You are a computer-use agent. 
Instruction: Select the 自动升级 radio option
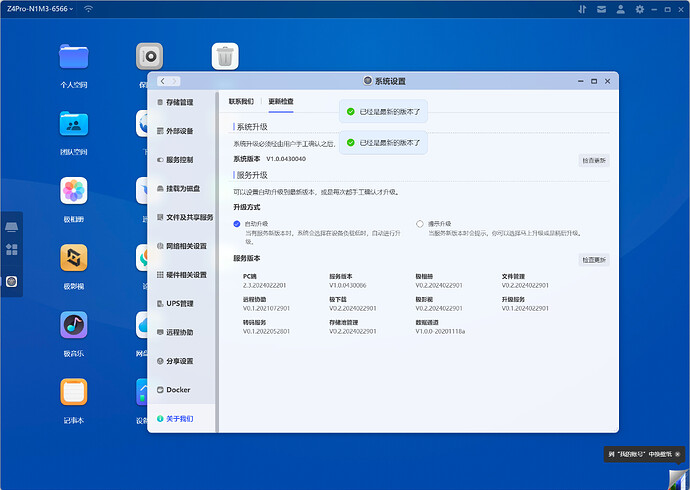click(237, 224)
